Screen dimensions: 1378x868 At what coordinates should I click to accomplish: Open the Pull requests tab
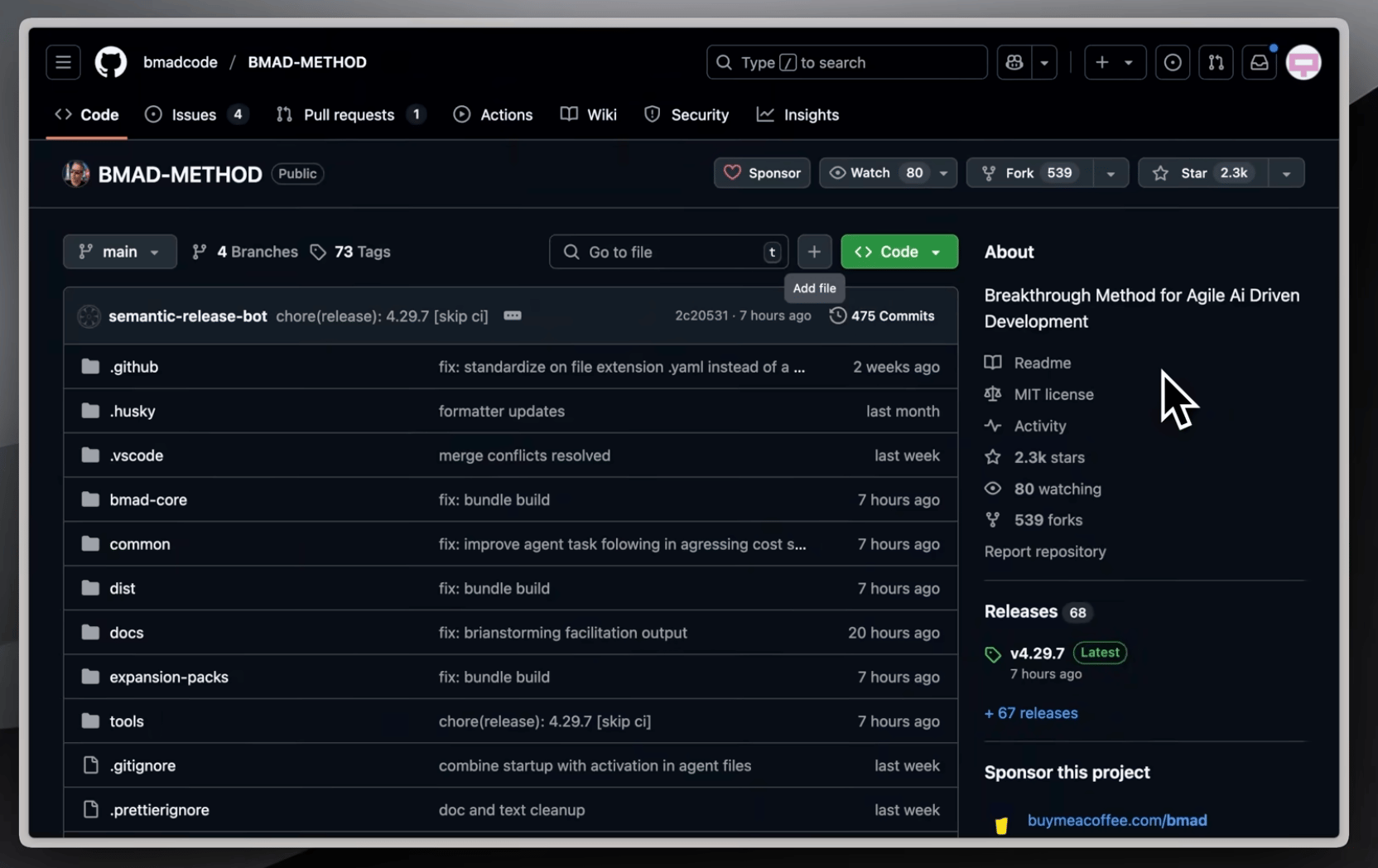click(x=351, y=115)
